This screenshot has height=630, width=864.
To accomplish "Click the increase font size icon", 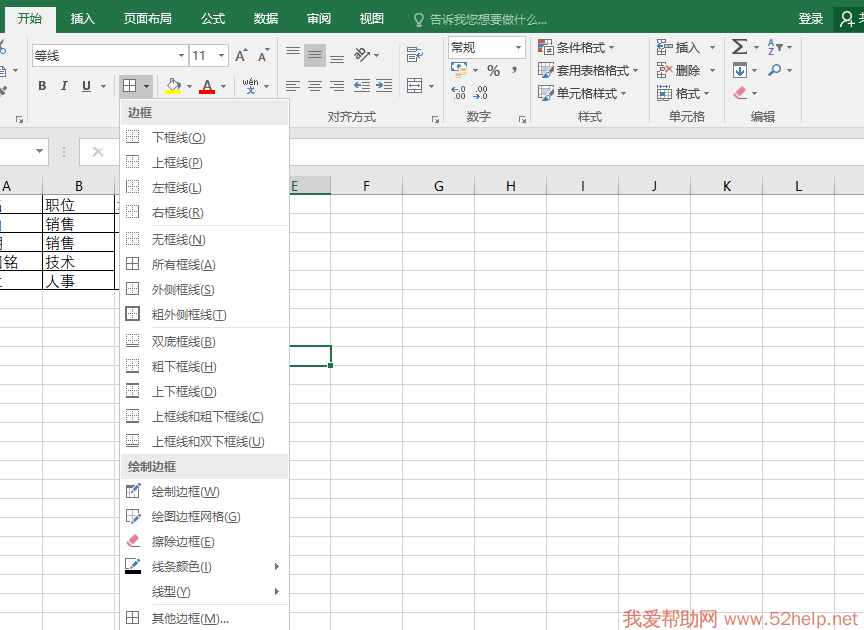I will point(241,56).
